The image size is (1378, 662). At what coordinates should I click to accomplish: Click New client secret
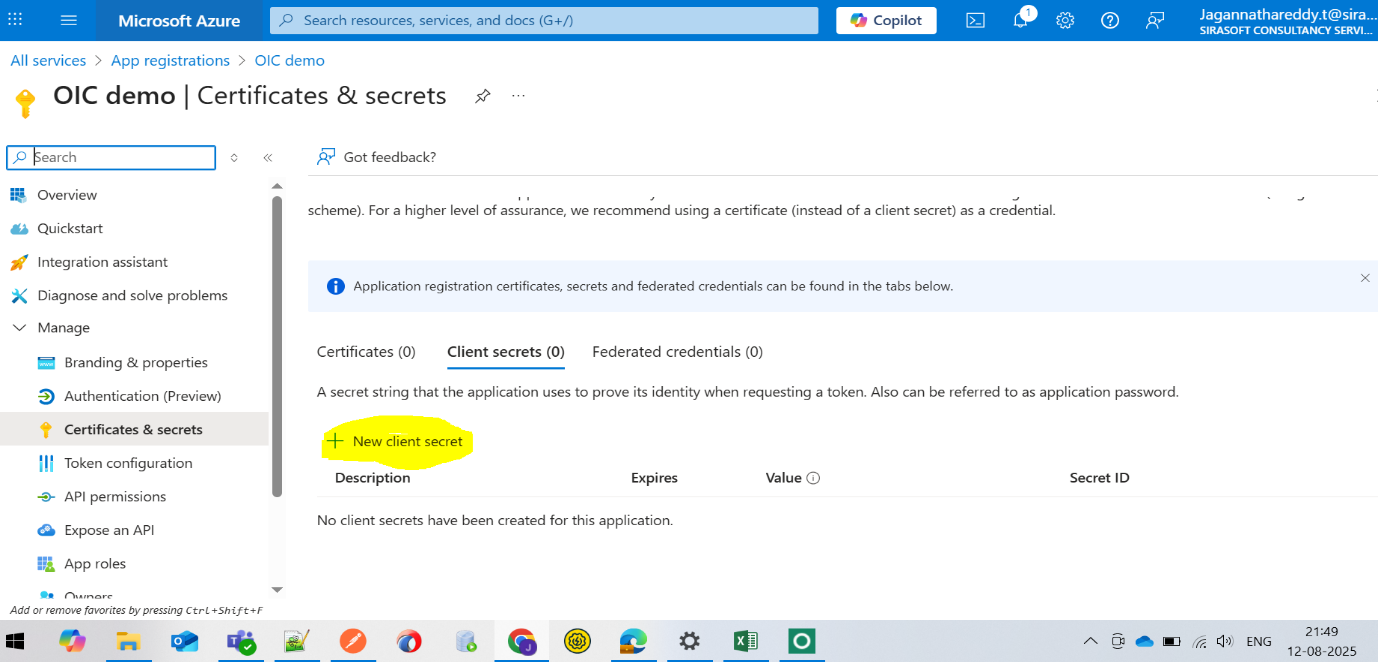tap(396, 441)
